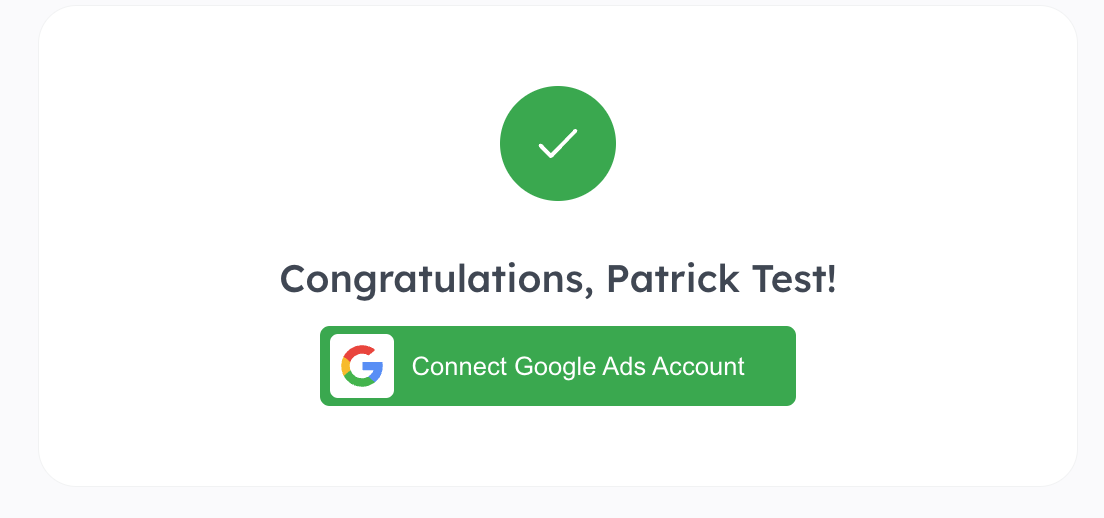
Task: Click the 'Congratulations, Patrick Test!' heading
Action: point(557,279)
